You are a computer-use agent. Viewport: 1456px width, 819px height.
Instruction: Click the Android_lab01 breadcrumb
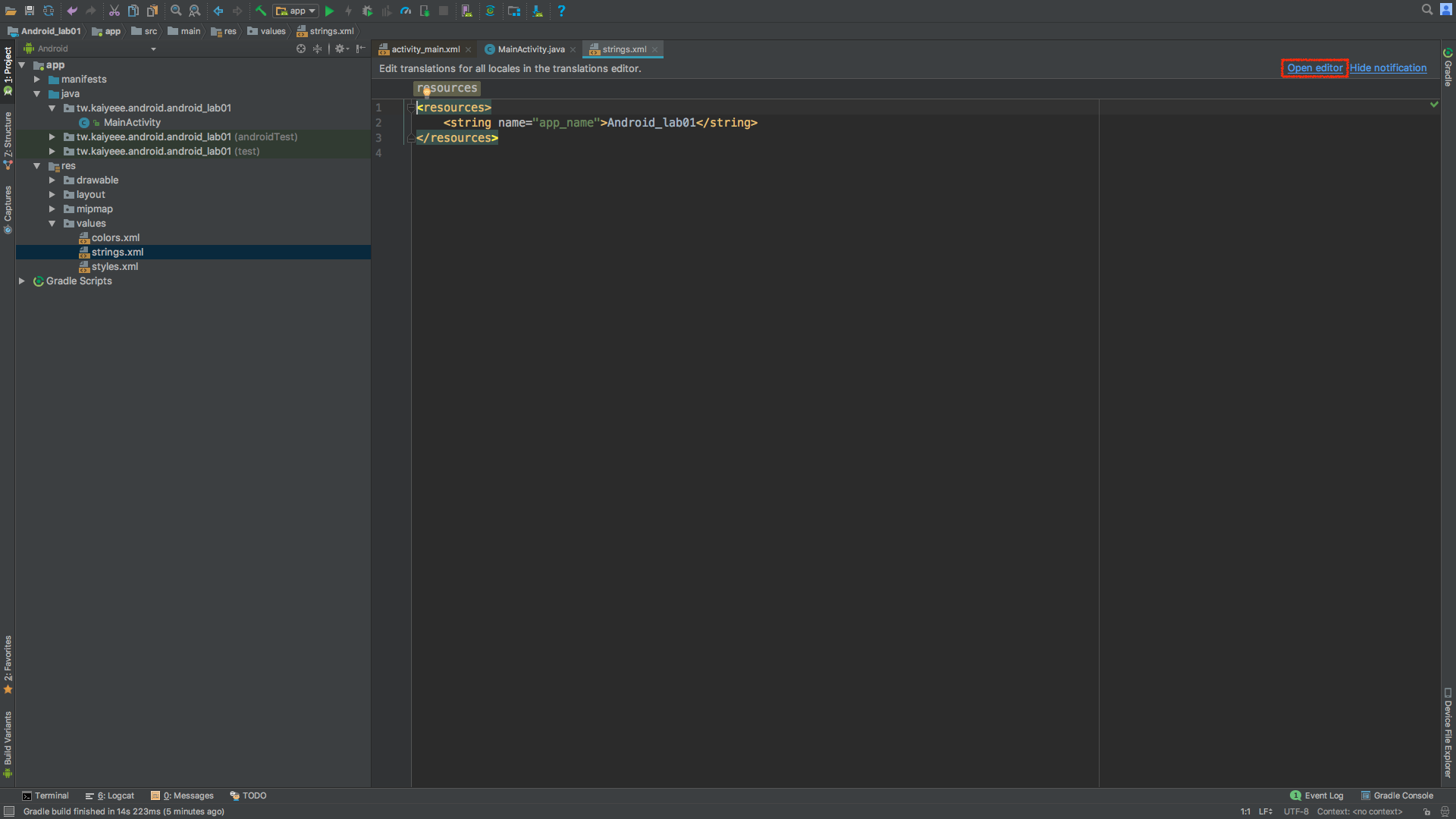click(45, 31)
